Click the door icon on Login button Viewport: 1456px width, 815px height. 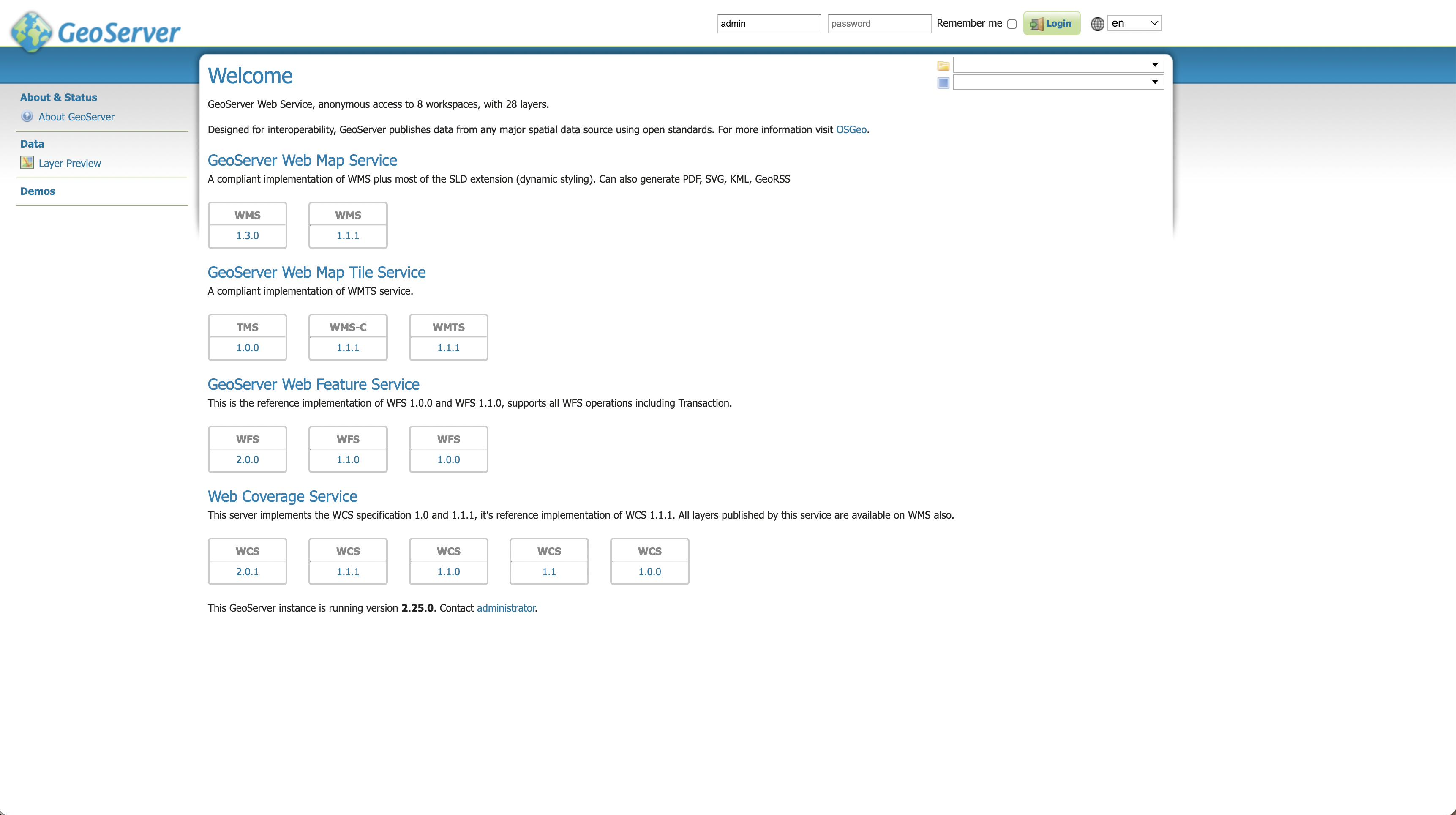[x=1036, y=24]
